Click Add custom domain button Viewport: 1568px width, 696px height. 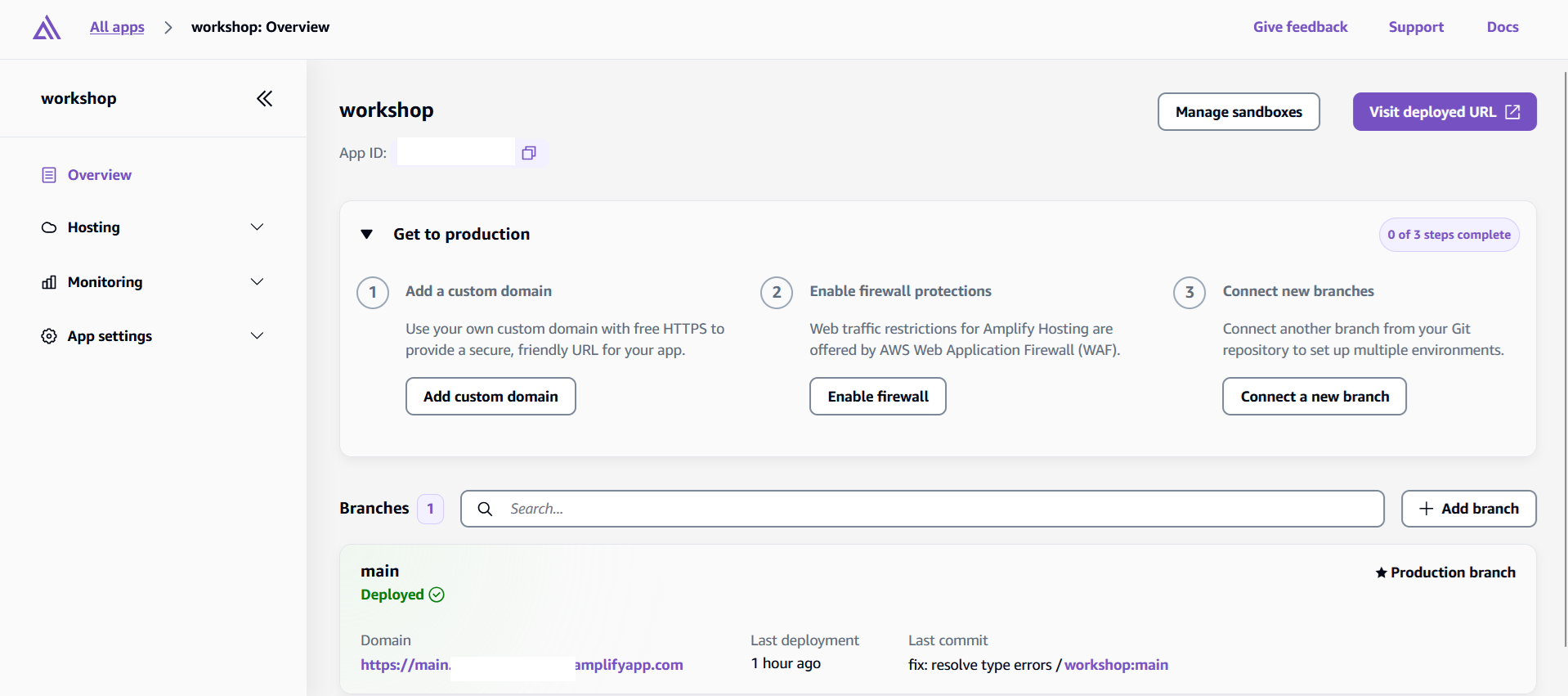[x=491, y=397]
